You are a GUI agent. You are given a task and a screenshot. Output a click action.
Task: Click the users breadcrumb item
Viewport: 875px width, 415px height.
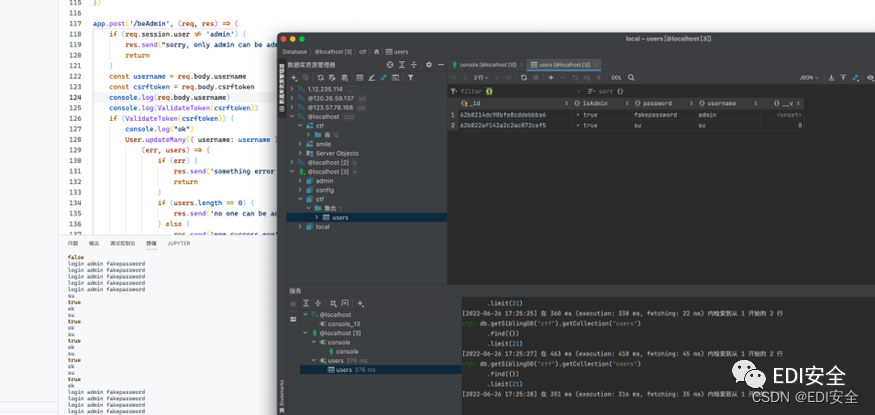(397, 52)
